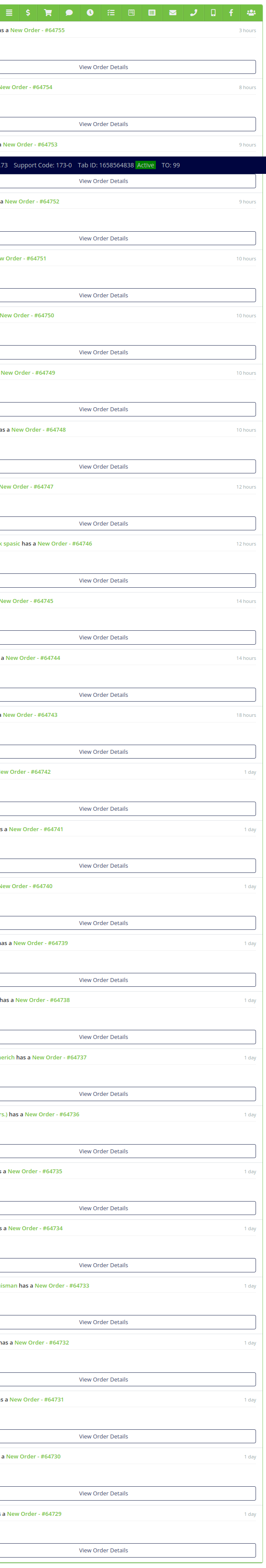This screenshot has height=1568, width=266.
Task: Open the mobile device icon
Action: coord(213,12)
